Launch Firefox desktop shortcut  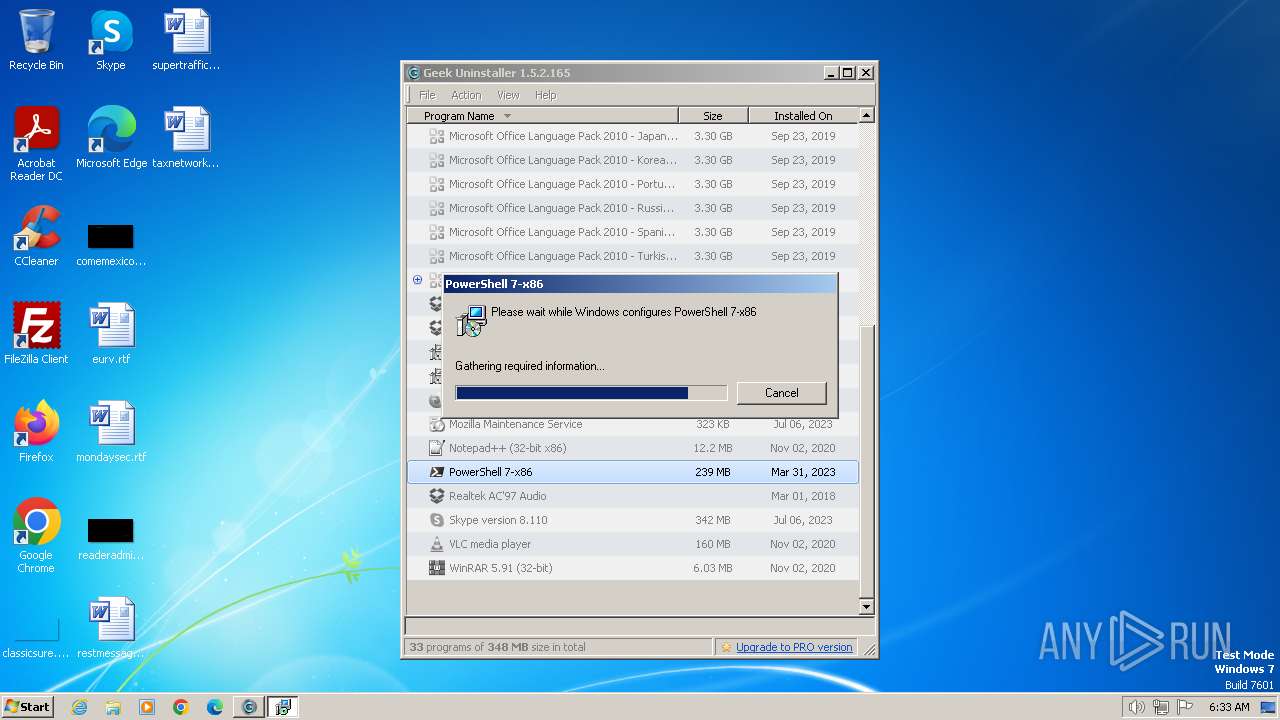point(36,433)
